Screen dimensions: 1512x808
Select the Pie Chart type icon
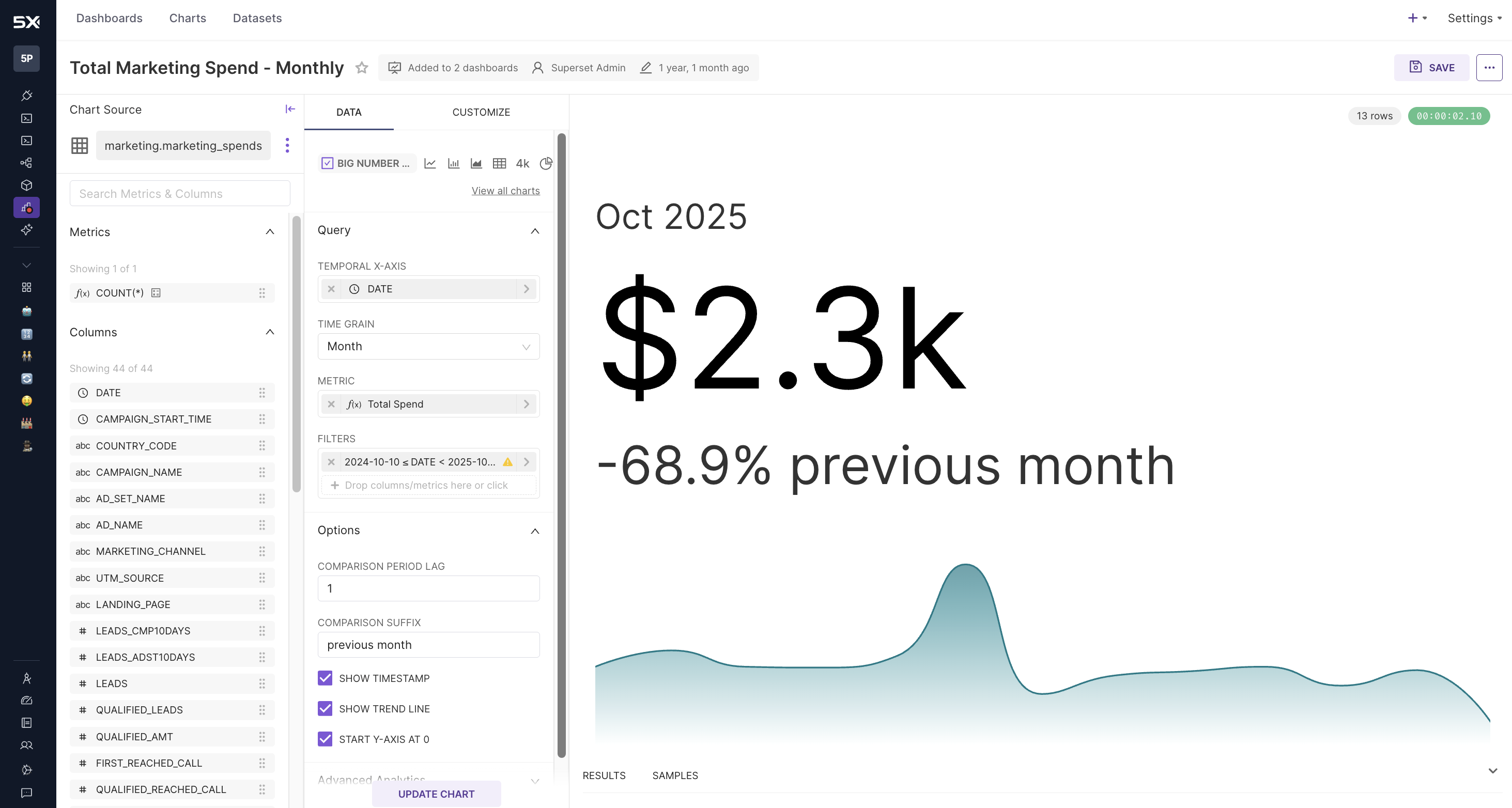[x=546, y=163]
